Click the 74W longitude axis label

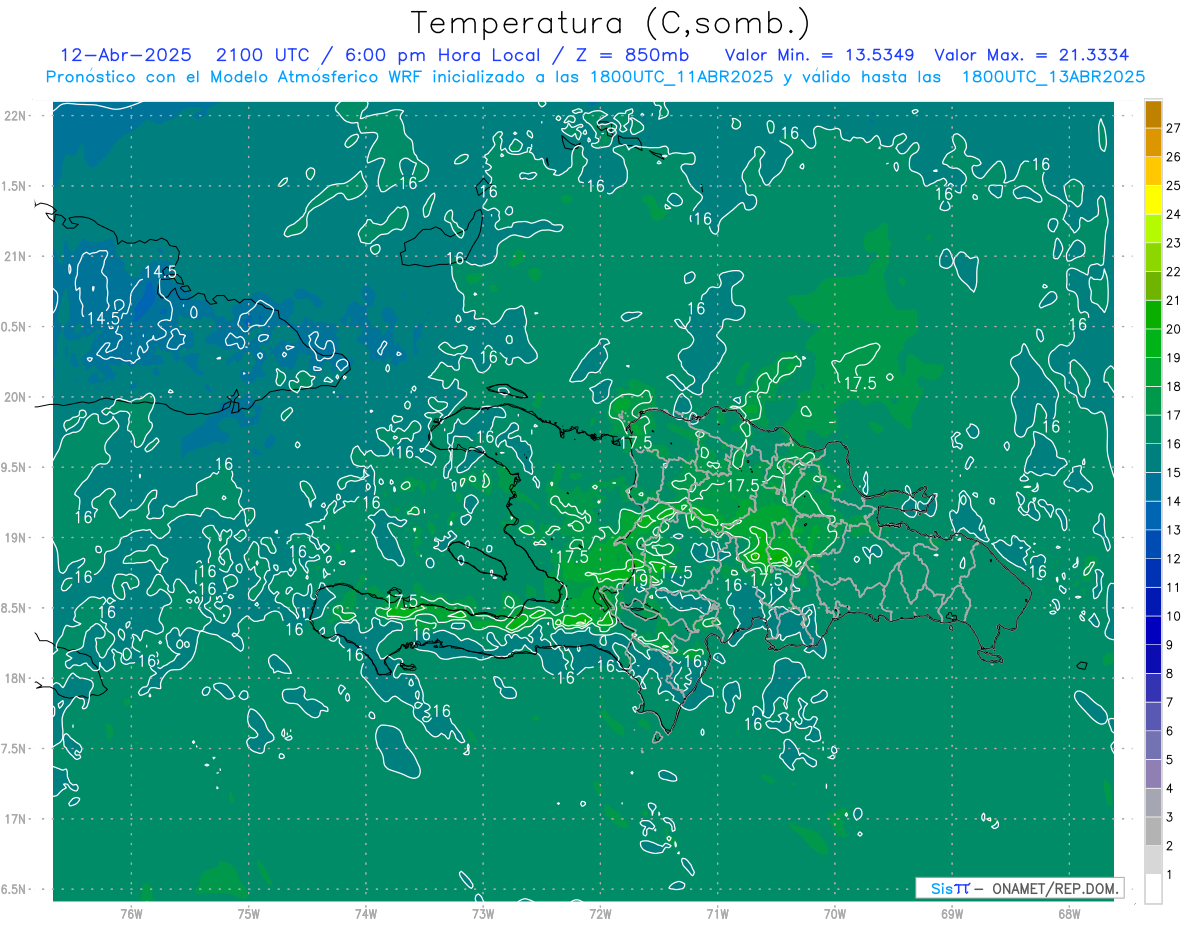(366, 913)
